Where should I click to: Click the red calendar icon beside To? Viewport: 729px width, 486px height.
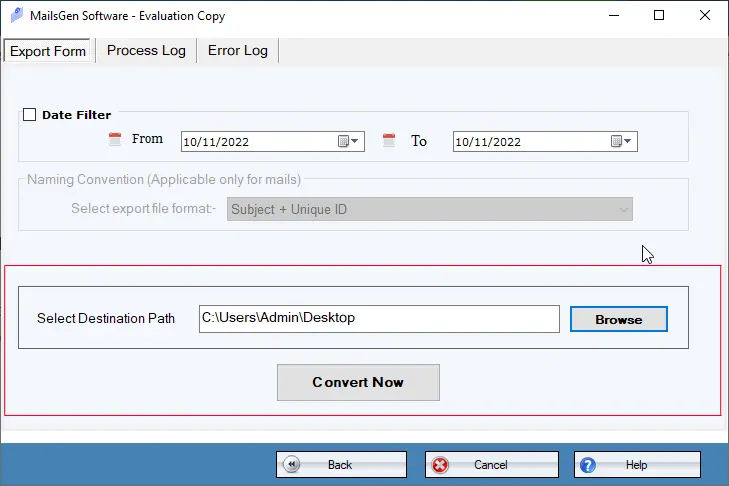tap(389, 140)
